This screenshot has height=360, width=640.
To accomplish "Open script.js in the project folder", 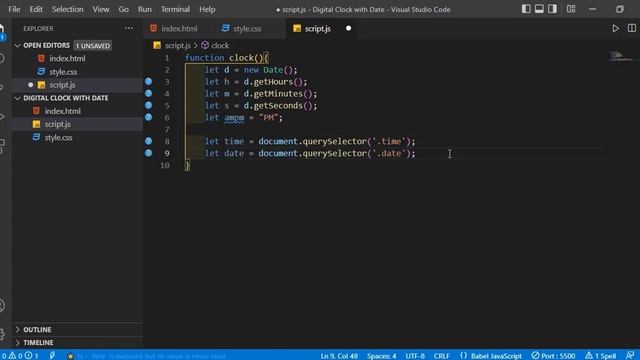I will pyautogui.click(x=78, y=124).
